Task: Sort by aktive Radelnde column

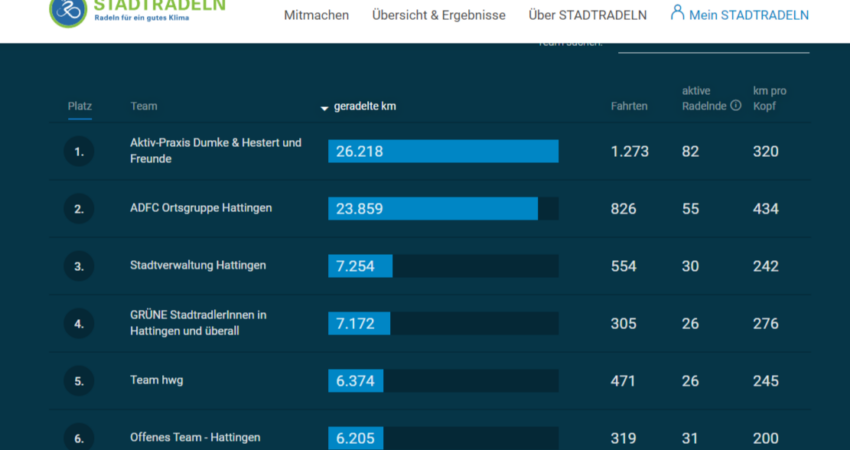Action: click(704, 98)
